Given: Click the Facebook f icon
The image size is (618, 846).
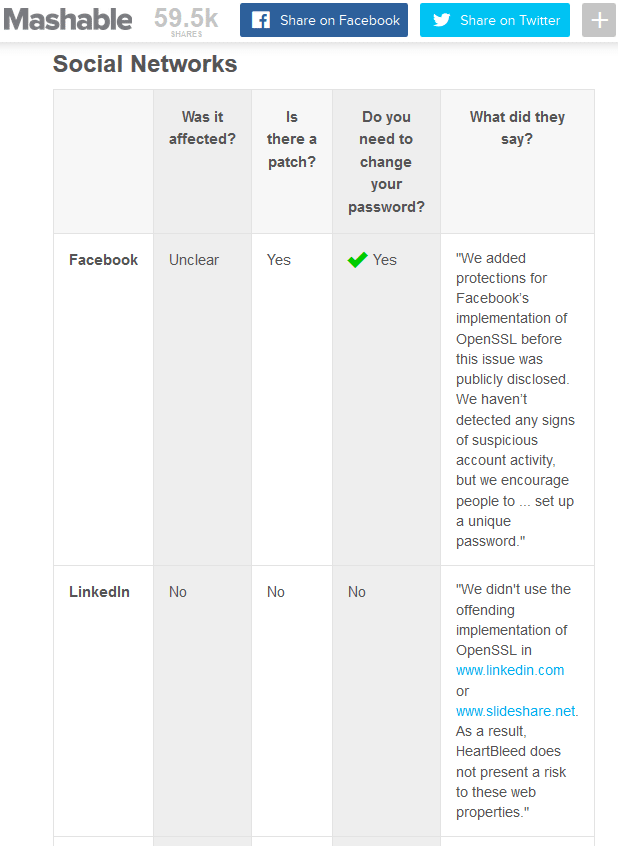Looking at the screenshot, I should [x=261, y=21].
